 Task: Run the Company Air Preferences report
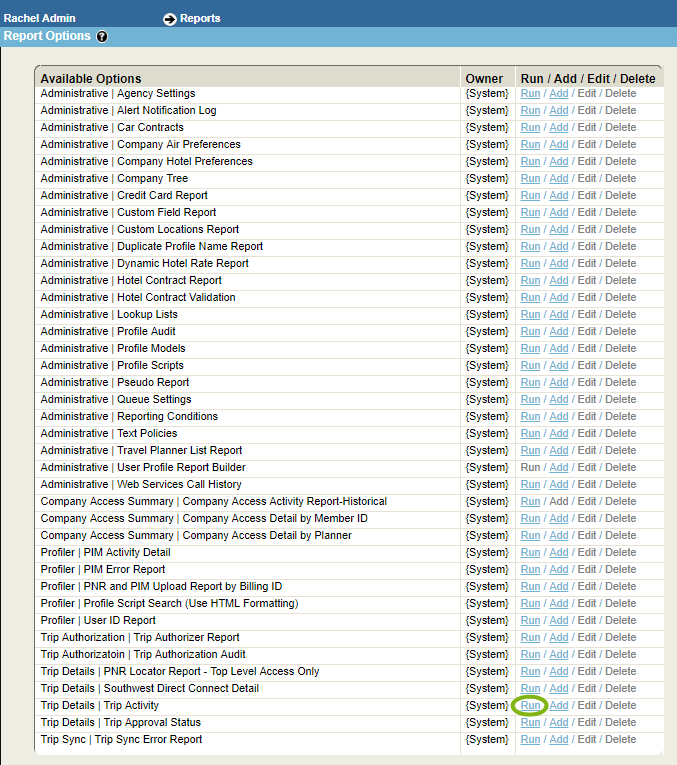click(x=530, y=144)
